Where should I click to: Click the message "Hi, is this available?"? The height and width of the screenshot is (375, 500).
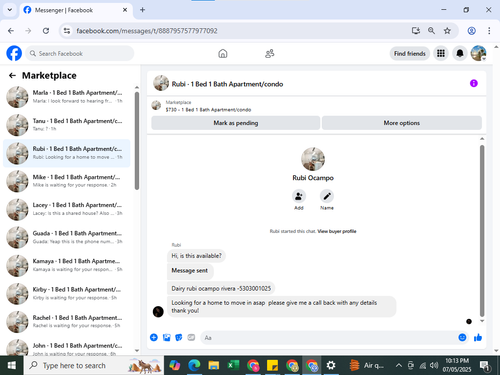196,256
